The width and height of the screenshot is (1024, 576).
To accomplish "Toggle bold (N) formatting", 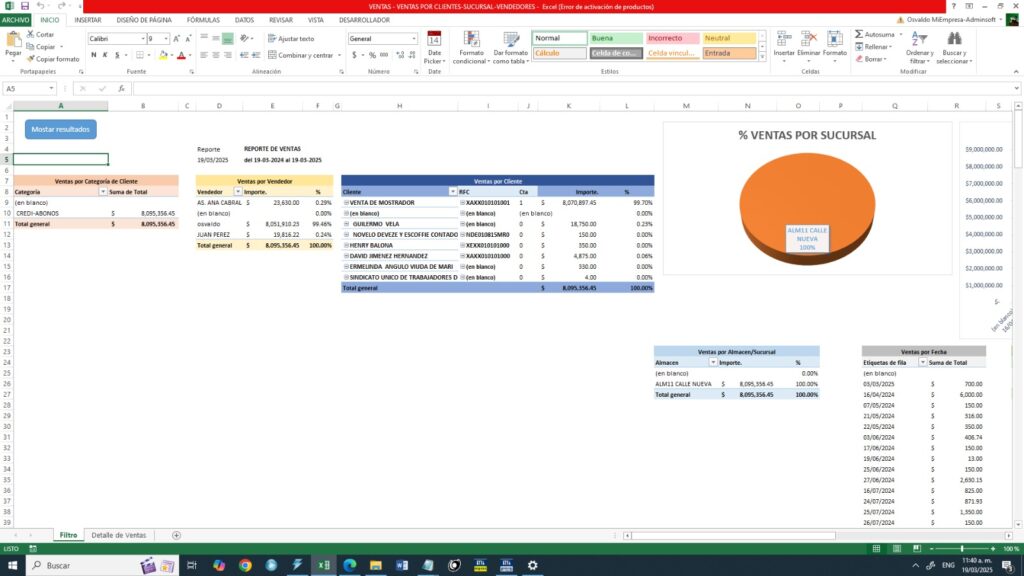I will tap(93, 55).
